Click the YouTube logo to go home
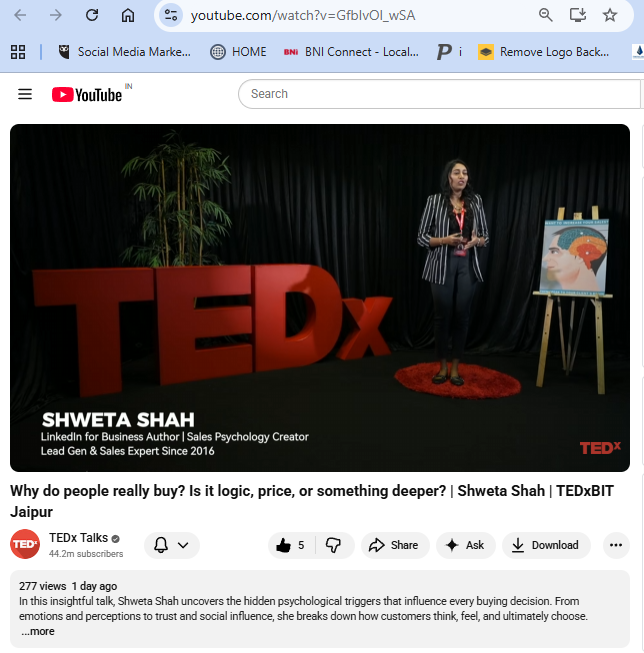 tap(87, 95)
